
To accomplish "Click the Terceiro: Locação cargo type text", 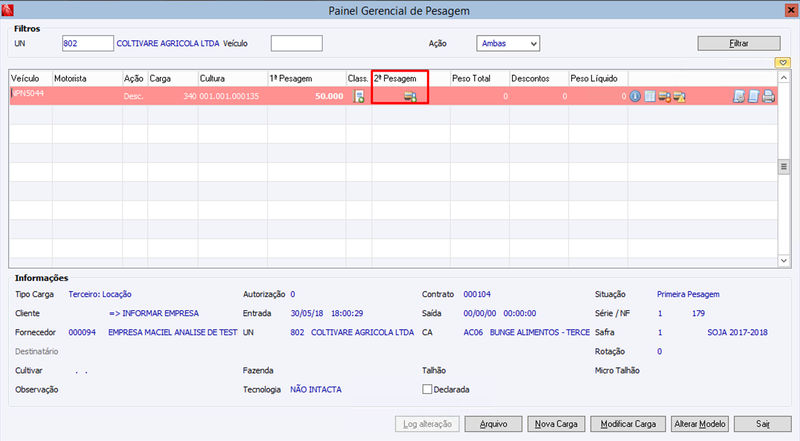I will (x=100, y=295).
